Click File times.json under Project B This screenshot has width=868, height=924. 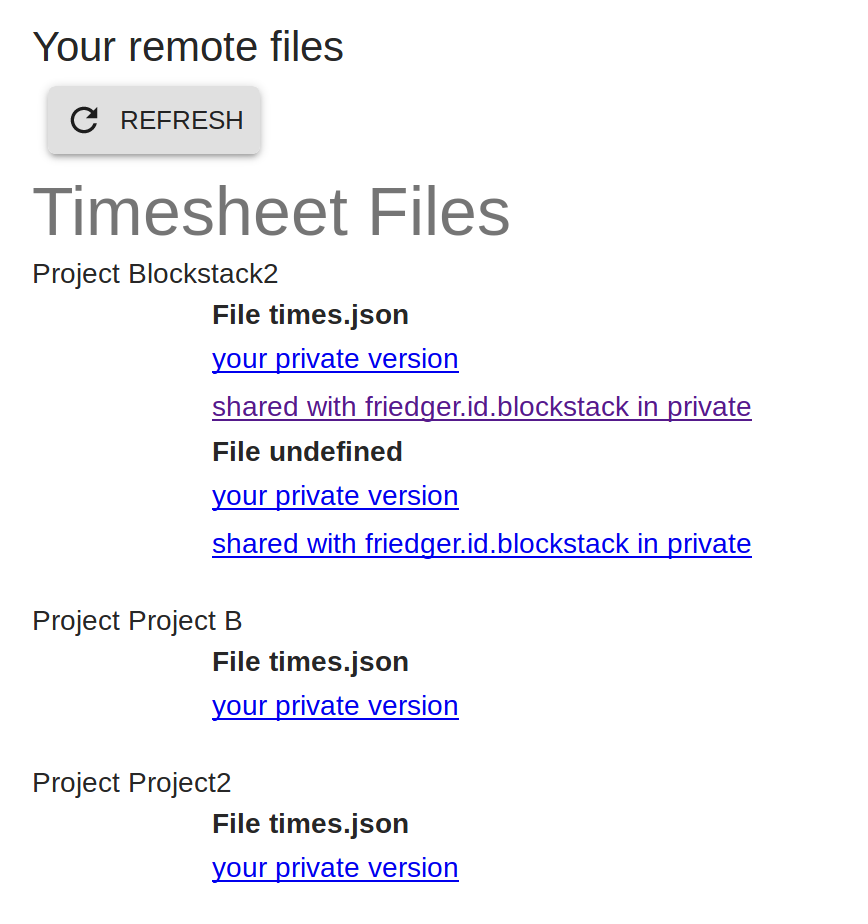310,662
